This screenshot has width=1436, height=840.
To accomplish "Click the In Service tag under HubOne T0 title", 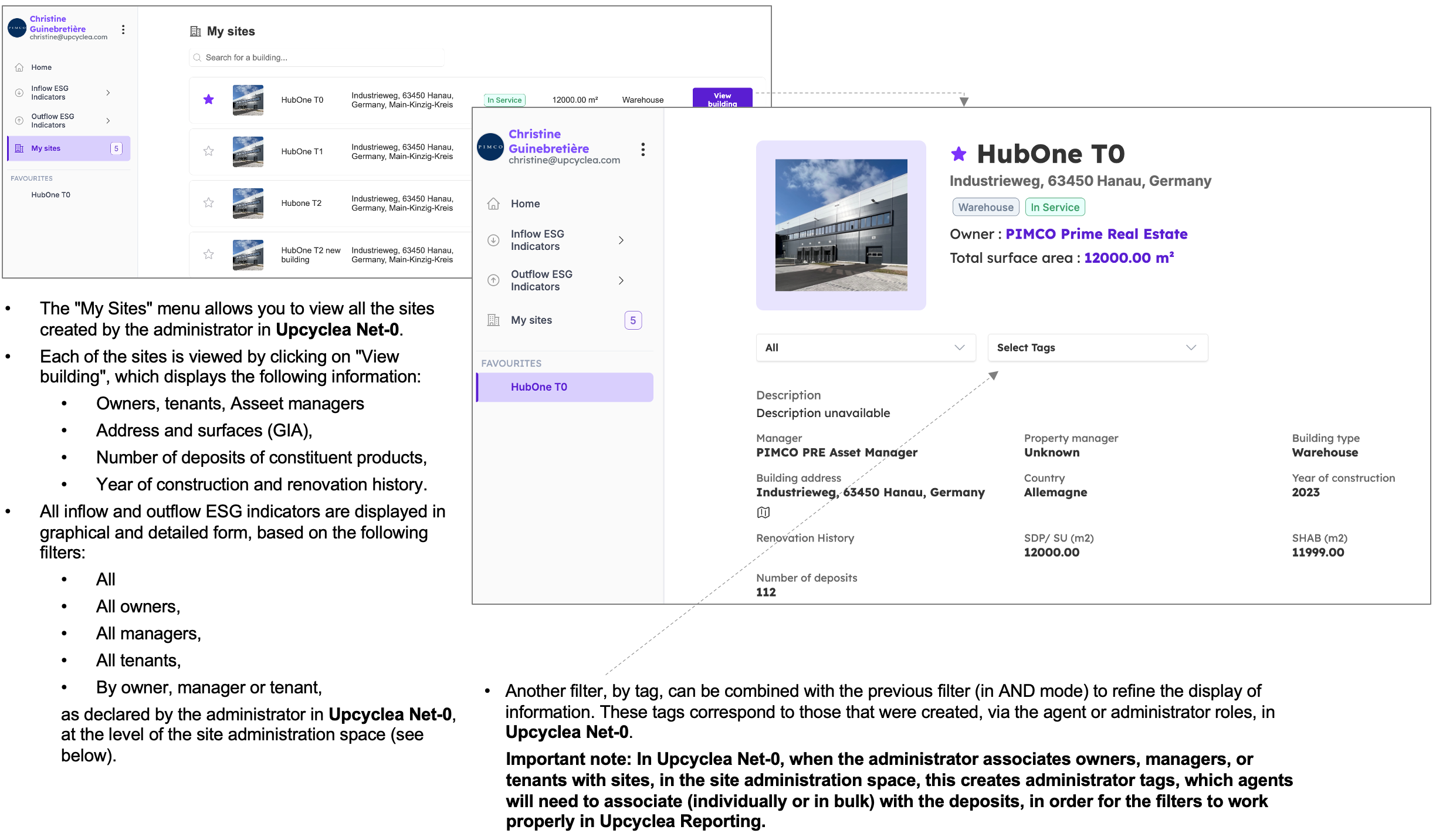I will (x=1055, y=208).
